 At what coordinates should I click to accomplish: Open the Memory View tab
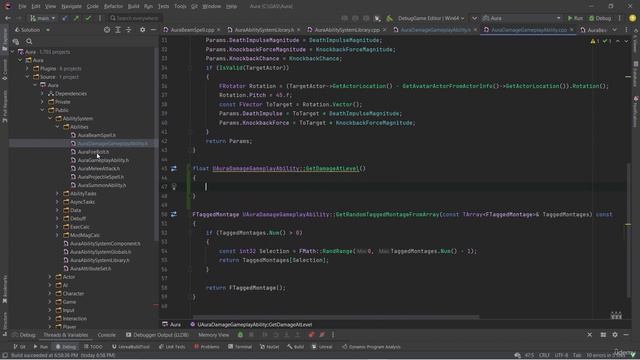pyautogui.click(x=213, y=335)
